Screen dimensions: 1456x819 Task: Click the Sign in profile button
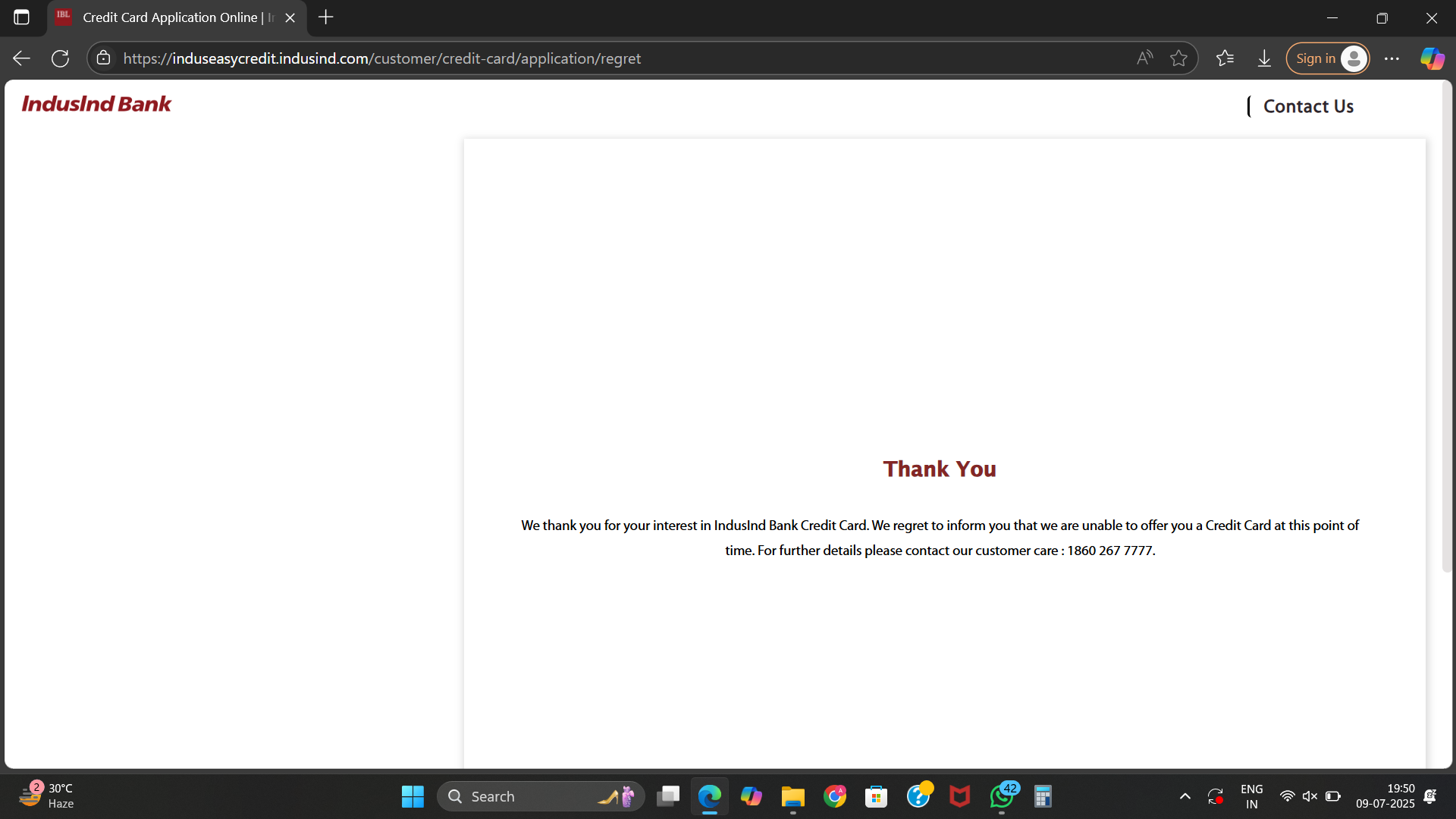pyautogui.click(x=1328, y=58)
